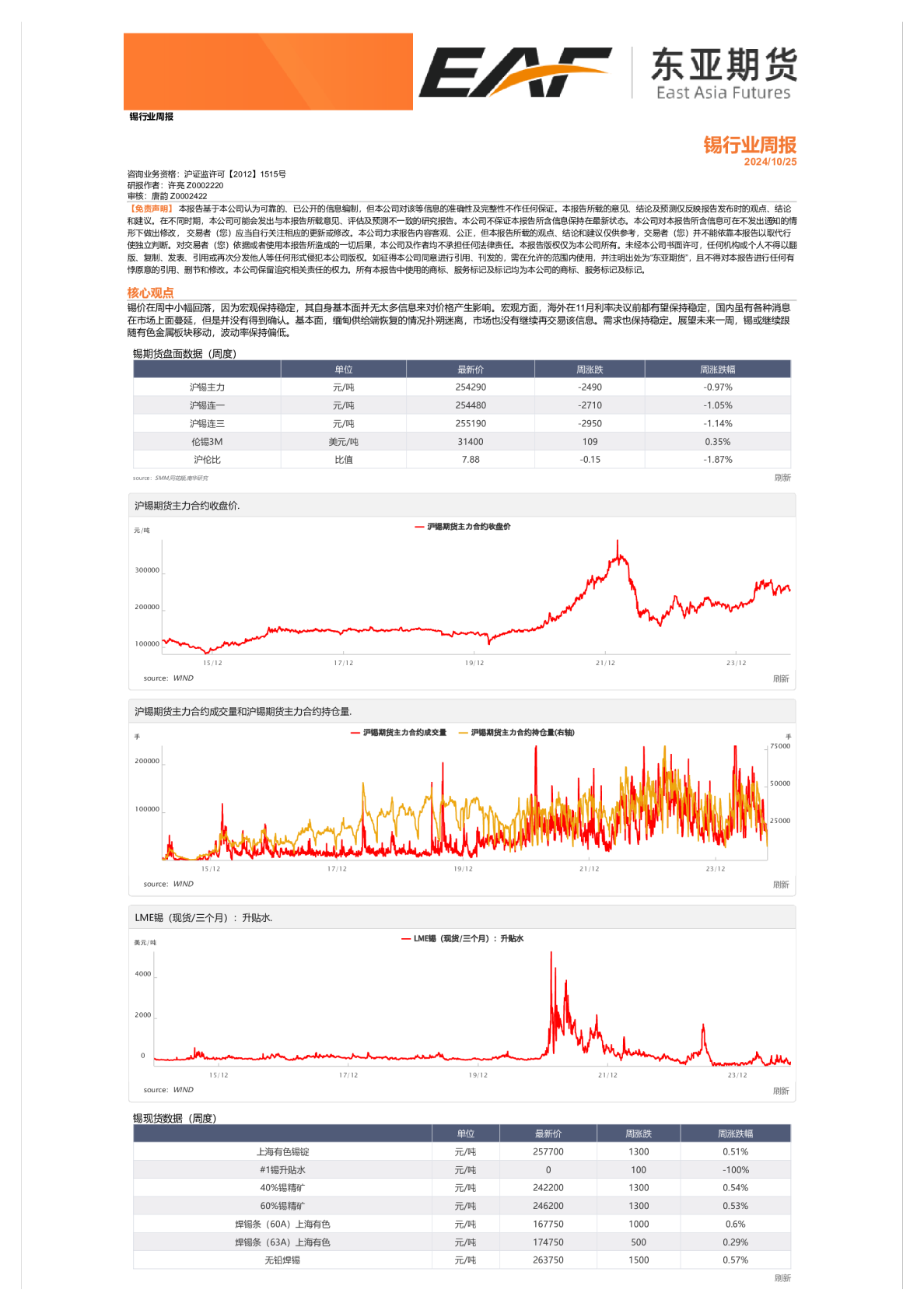The width and height of the screenshot is (924, 1307).
Task: Toggle the 沪锡期货主力合约持仓量(右轴) series legend label
Action: [522, 733]
